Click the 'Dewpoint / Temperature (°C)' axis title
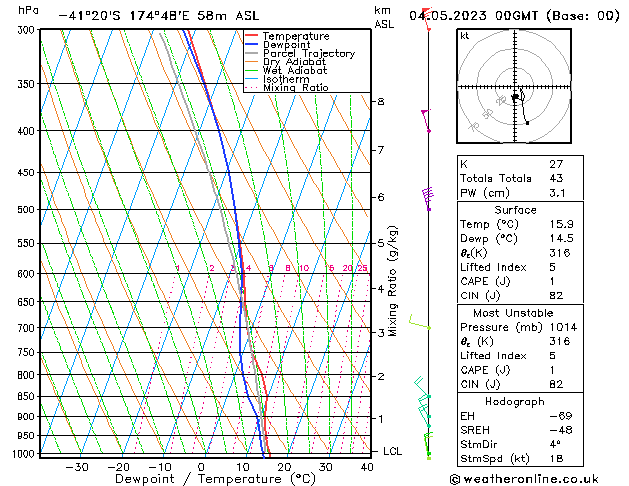Viewport: 629px width, 486px height. pyautogui.click(x=215, y=479)
